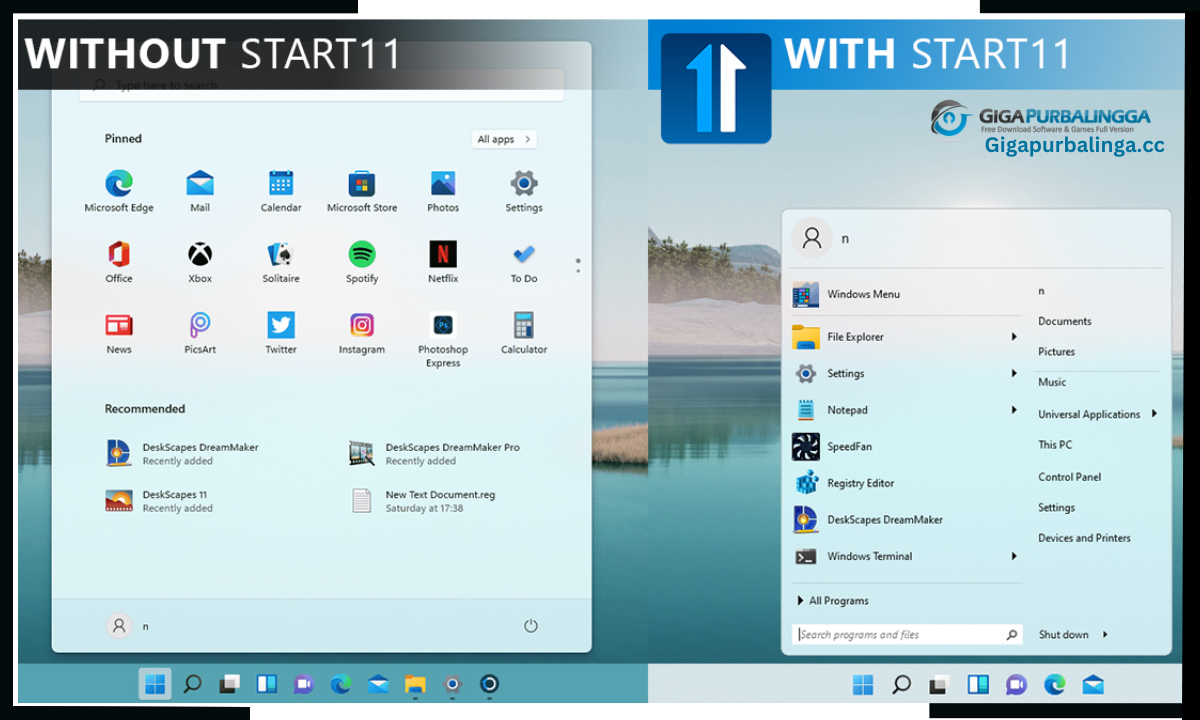Open Microsoft Edge from pinned apps

tap(119, 191)
